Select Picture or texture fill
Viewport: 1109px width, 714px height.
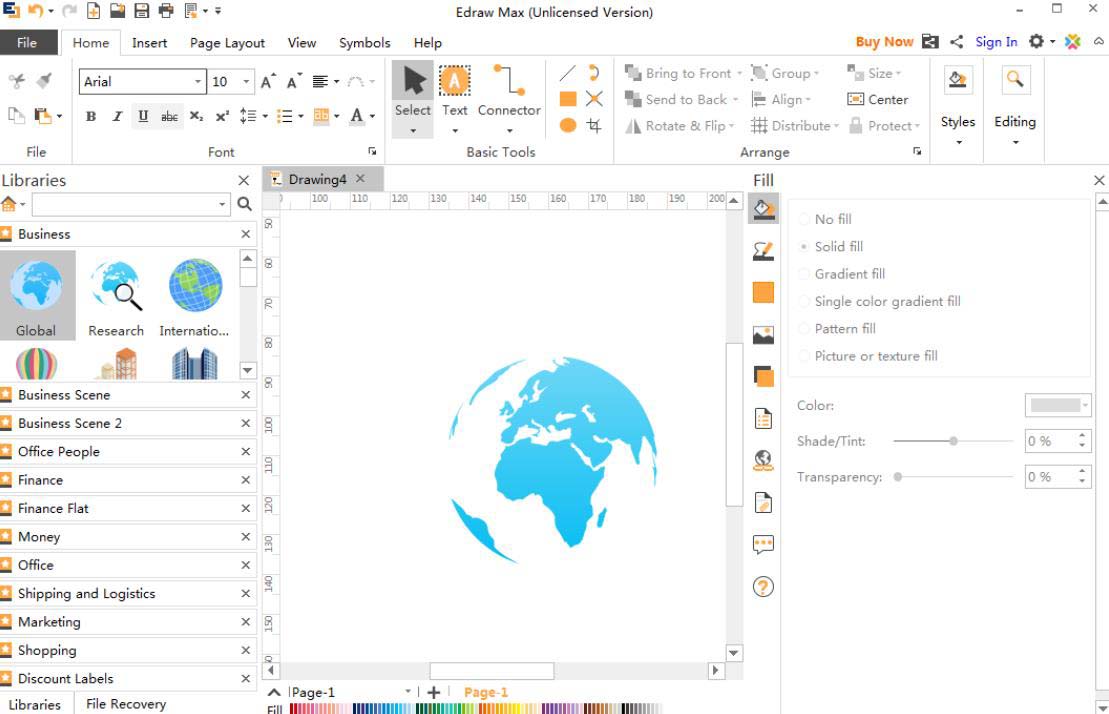click(x=869, y=356)
